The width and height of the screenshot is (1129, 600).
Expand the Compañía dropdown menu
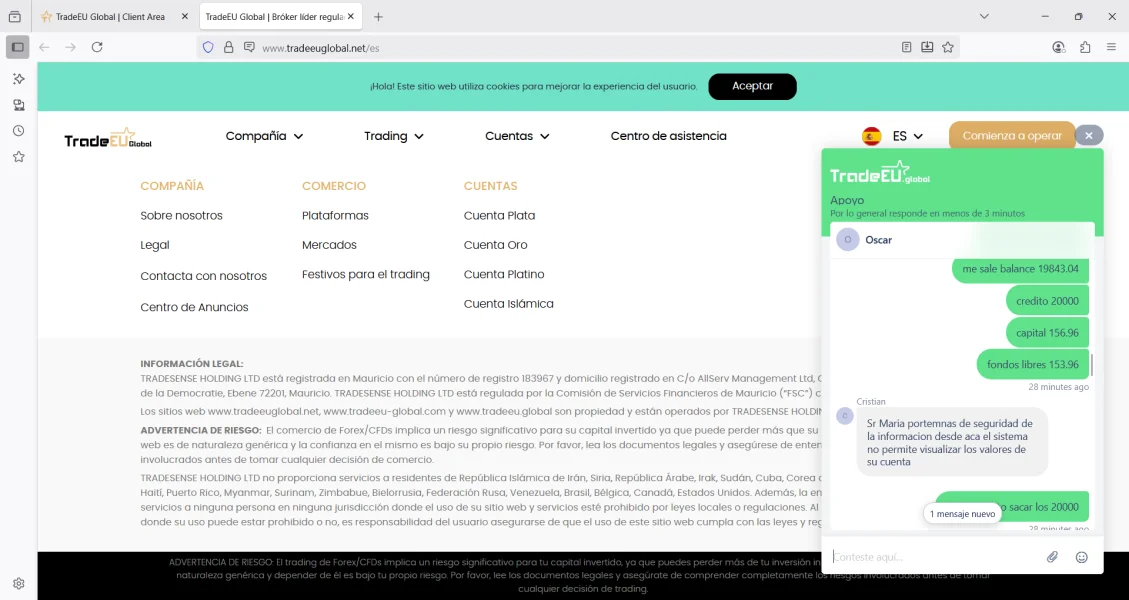(x=264, y=136)
